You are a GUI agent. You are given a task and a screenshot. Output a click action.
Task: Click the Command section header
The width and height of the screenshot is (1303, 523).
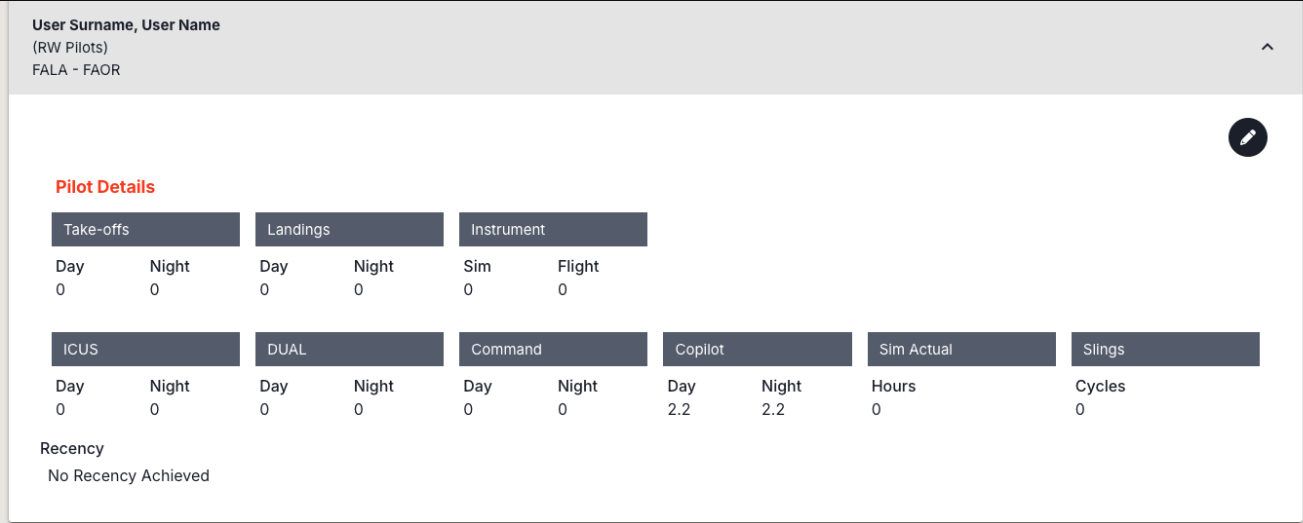pyautogui.click(x=553, y=349)
